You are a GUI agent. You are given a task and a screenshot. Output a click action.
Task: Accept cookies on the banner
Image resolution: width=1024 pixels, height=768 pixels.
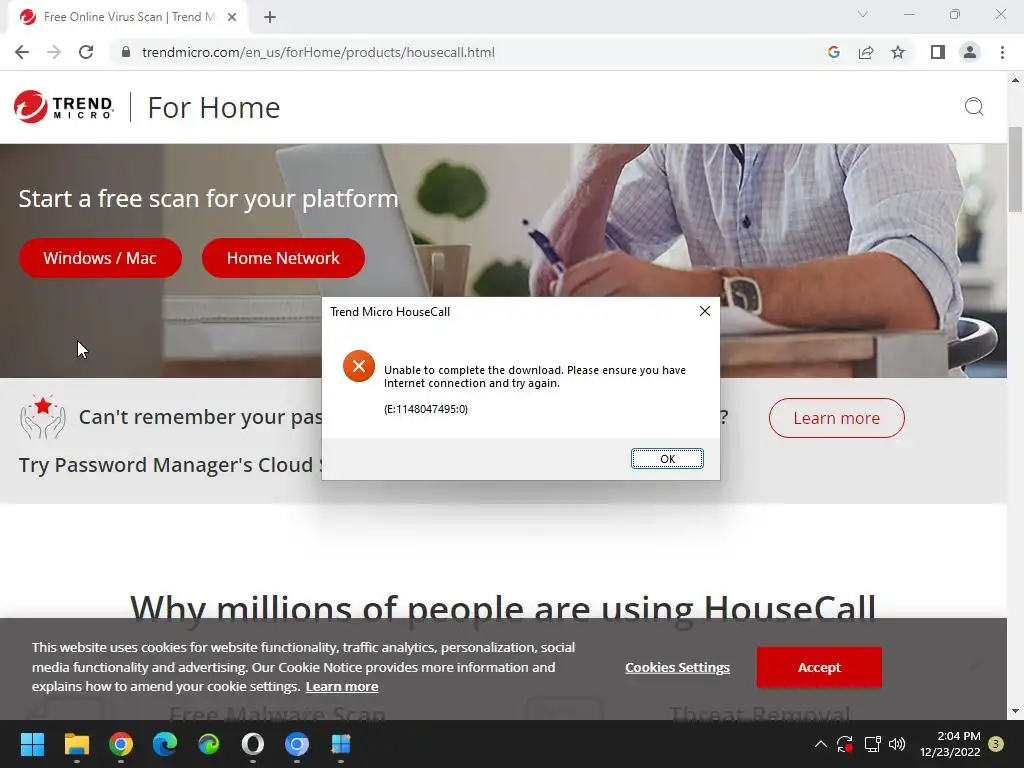(819, 667)
